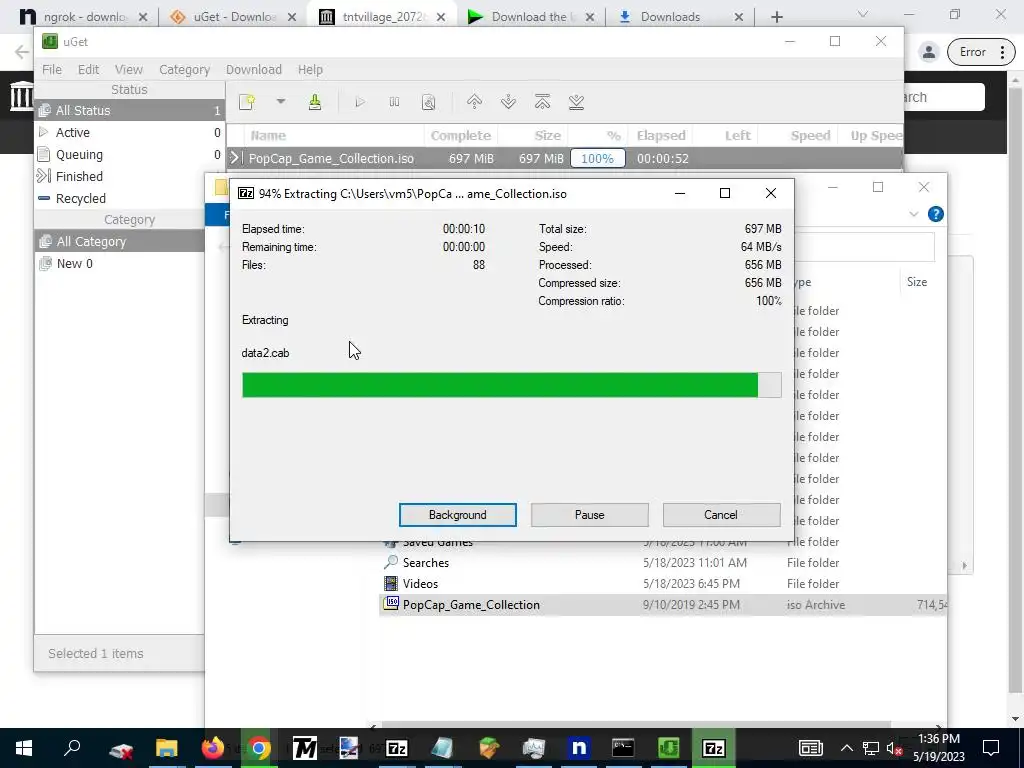Select the Recycled status filter
Screen dimensions: 1024x768
pos(129,199)
